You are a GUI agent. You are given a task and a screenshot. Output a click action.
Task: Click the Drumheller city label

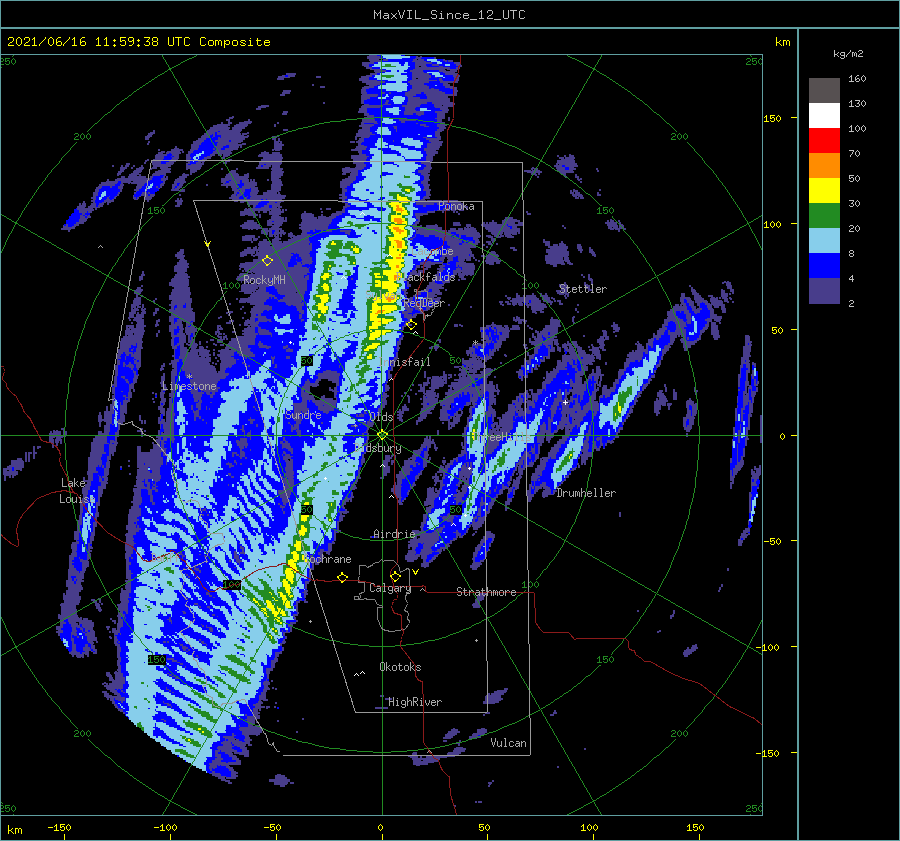pos(586,493)
